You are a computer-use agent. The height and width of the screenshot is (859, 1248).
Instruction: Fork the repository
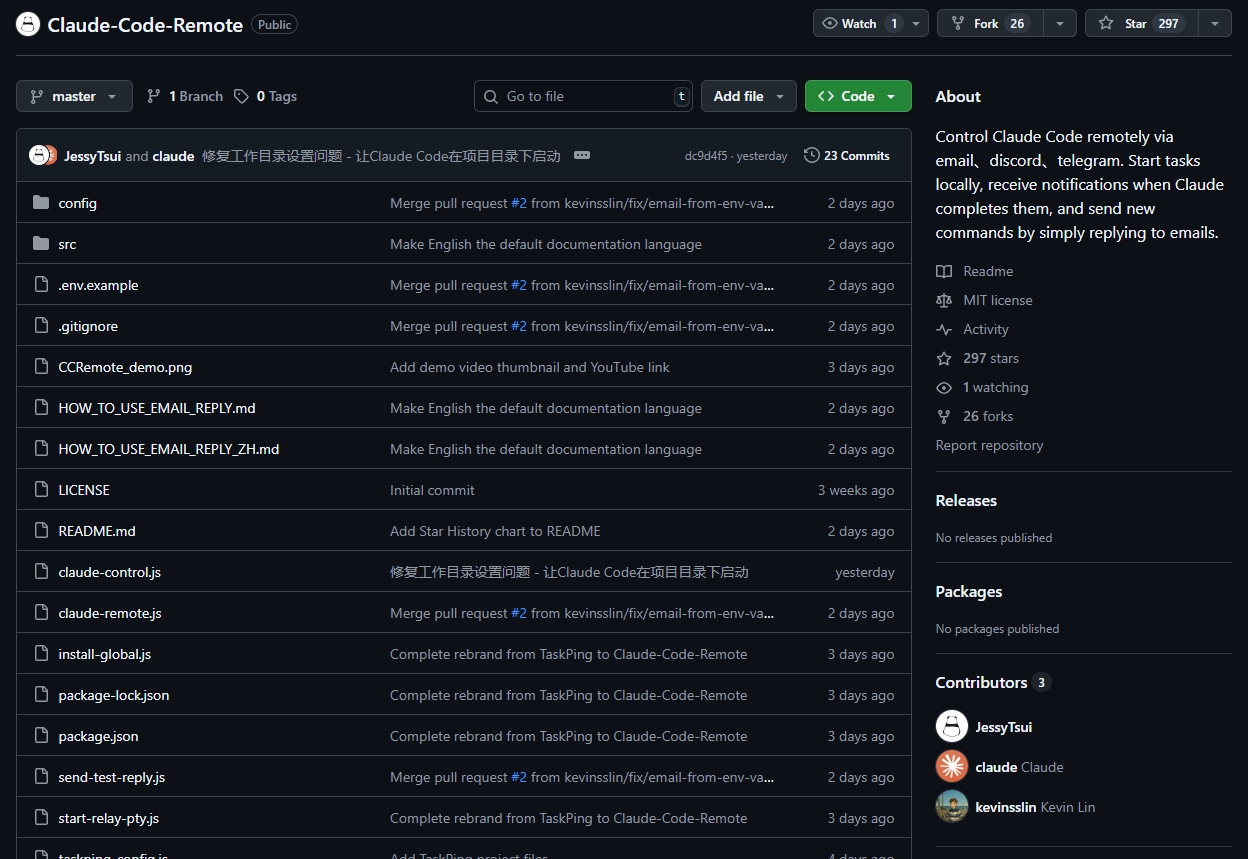[x=990, y=23]
